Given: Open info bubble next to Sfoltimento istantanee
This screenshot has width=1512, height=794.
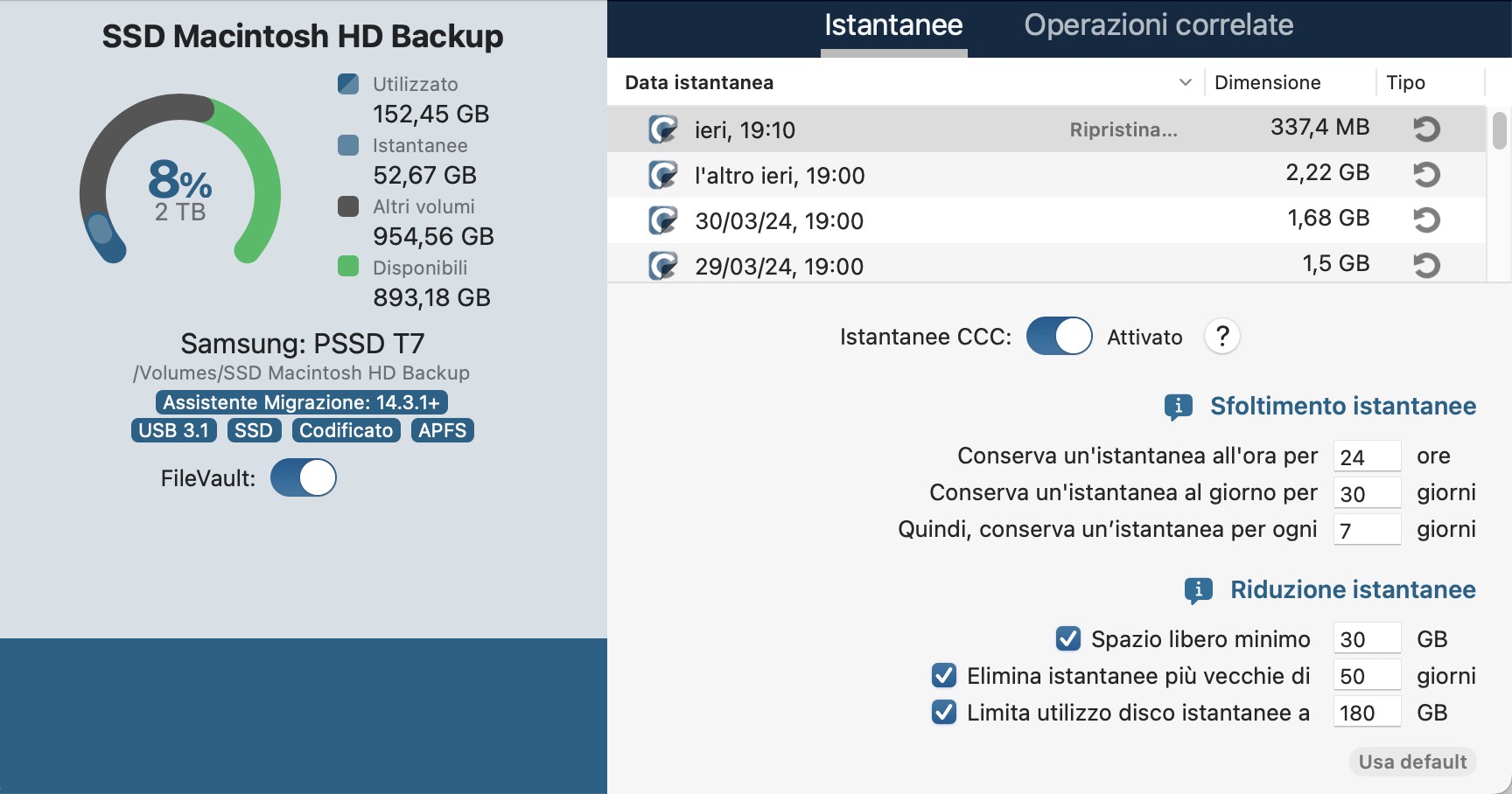Looking at the screenshot, I should pyautogui.click(x=1178, y=407).
